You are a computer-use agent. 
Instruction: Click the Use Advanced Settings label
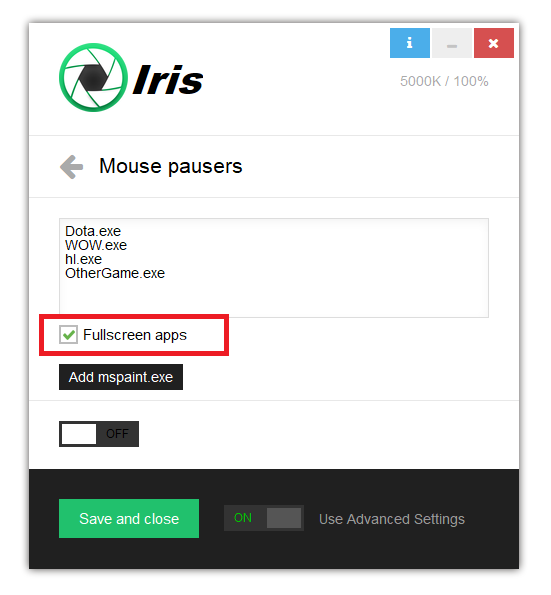click(392, 519)
